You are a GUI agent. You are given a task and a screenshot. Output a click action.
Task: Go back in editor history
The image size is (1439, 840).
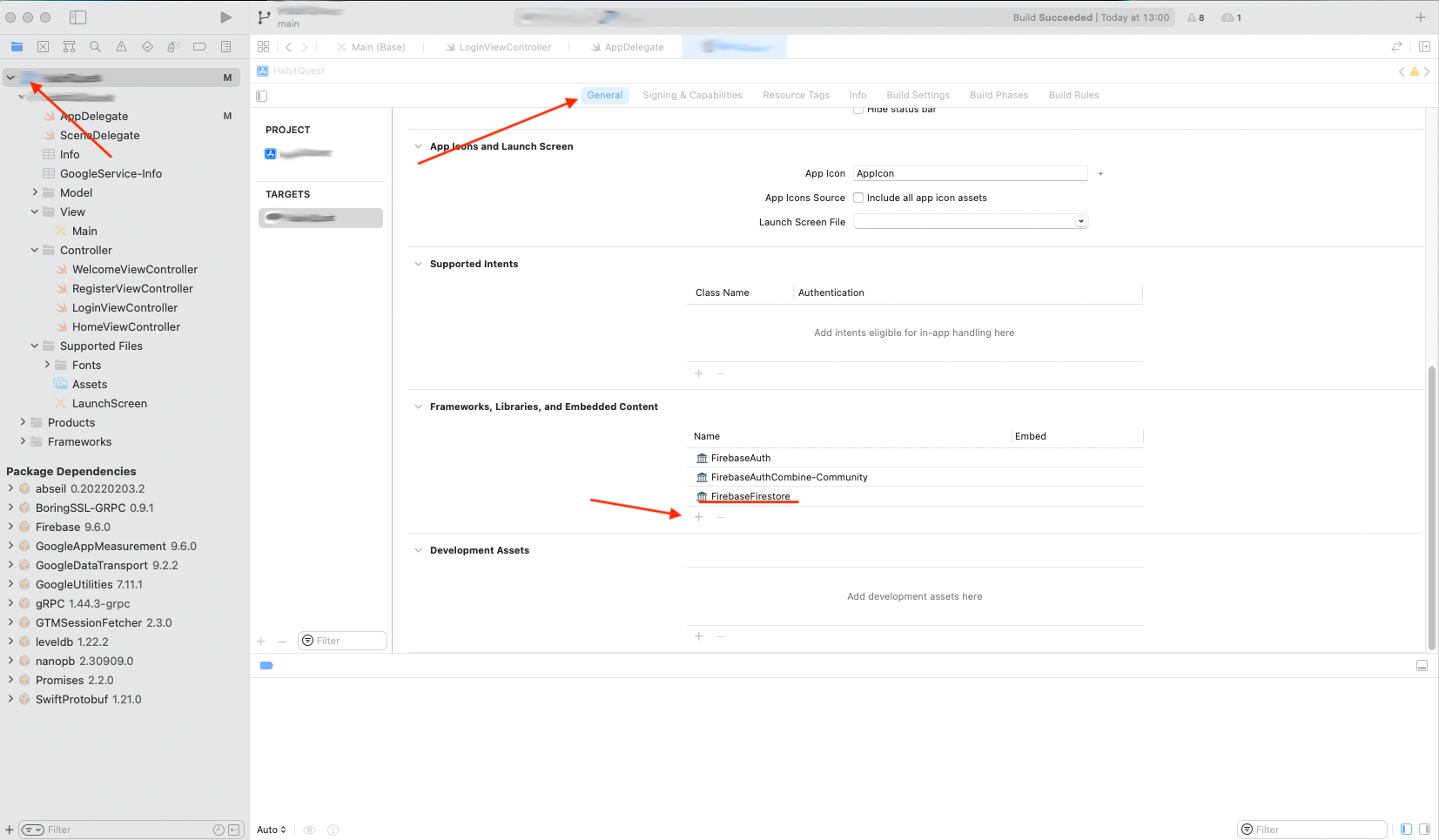(x=288, y=47)
